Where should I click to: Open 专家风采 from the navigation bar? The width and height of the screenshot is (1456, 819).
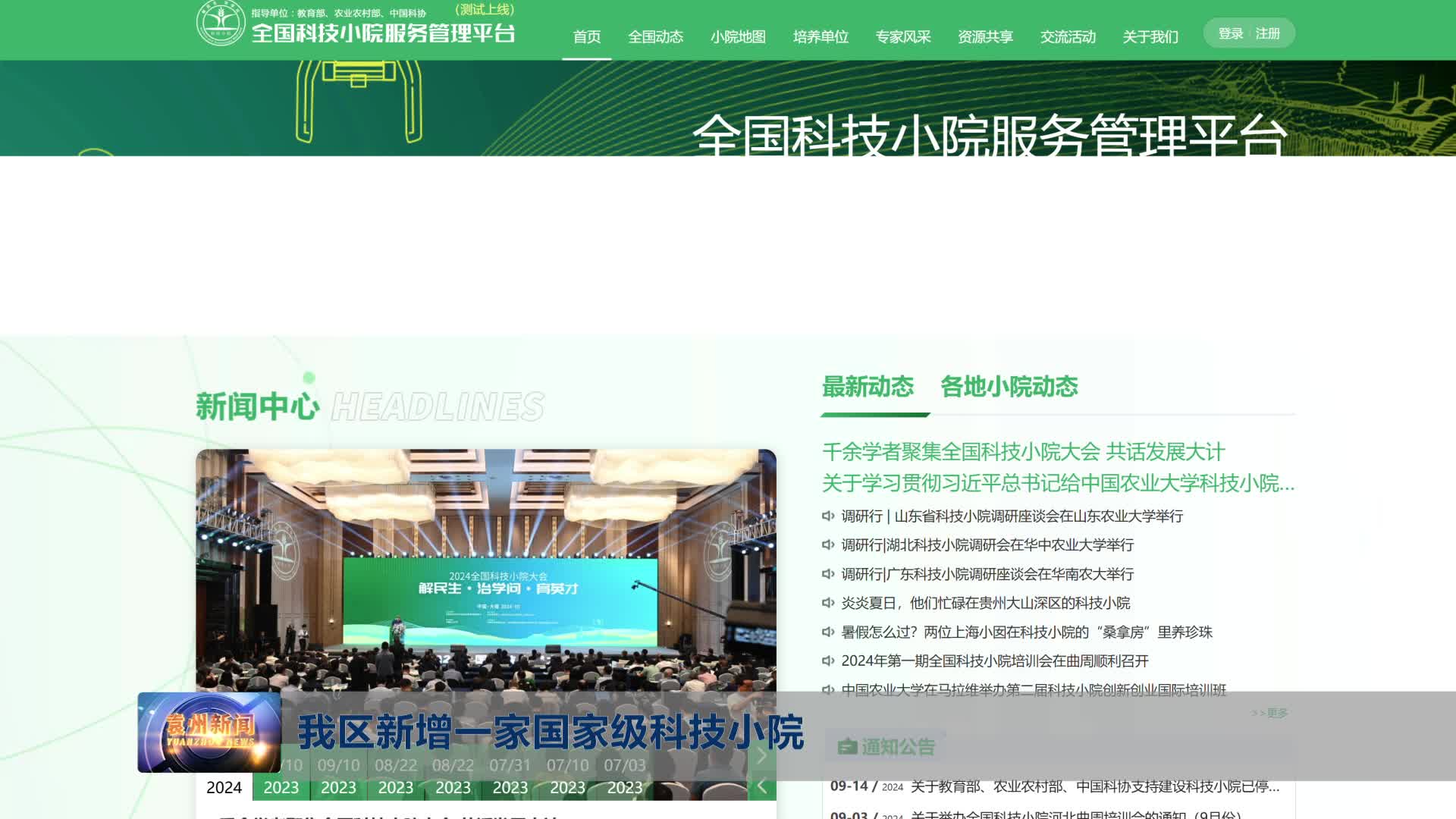[x=903, y=36]
